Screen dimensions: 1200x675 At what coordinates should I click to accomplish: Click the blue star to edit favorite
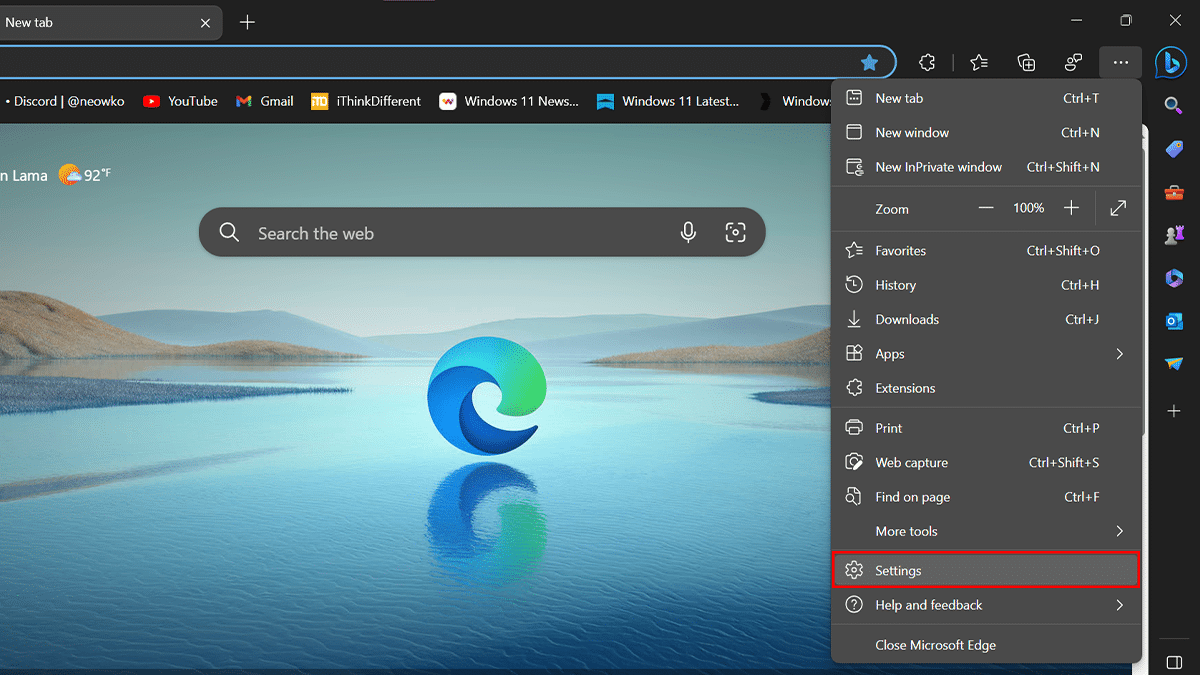tap(869, 63)
